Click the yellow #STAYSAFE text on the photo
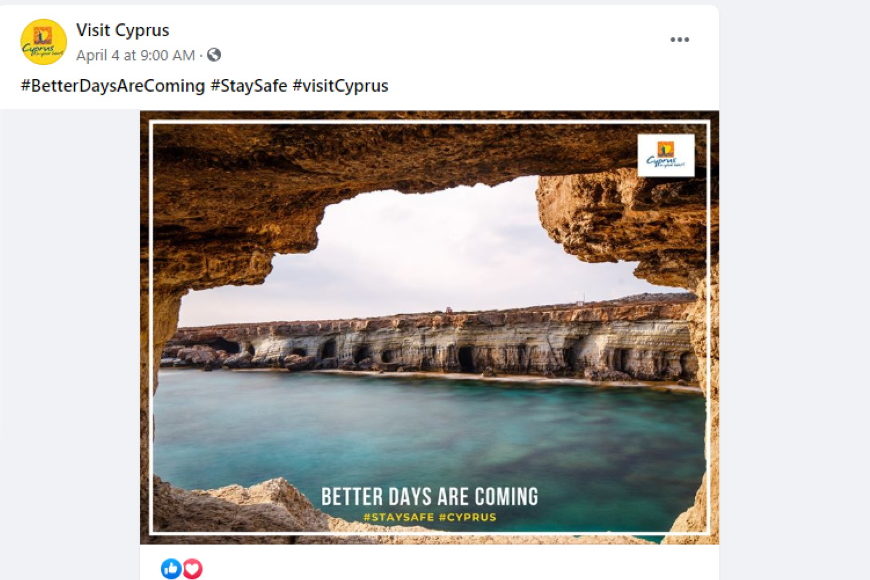870x580 pixels. pyautogui.click(x=398, y=517)
